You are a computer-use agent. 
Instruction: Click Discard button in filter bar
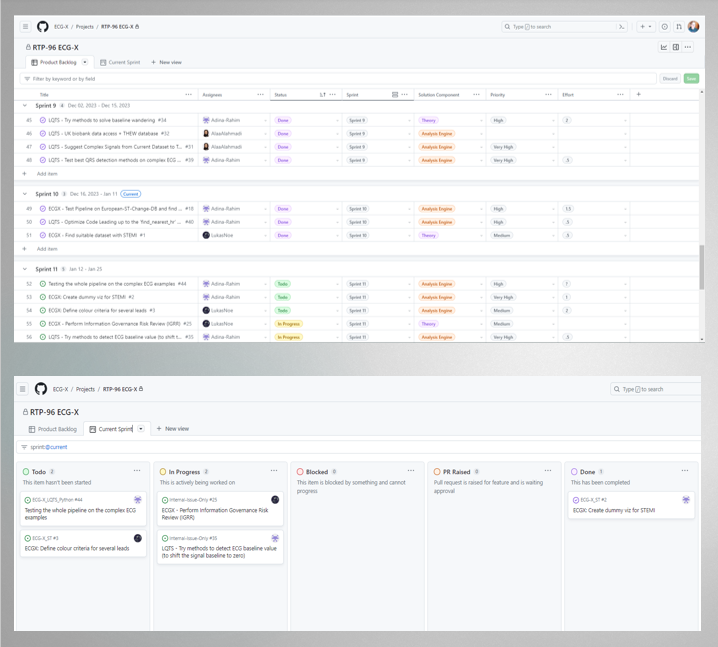(670, 79)
